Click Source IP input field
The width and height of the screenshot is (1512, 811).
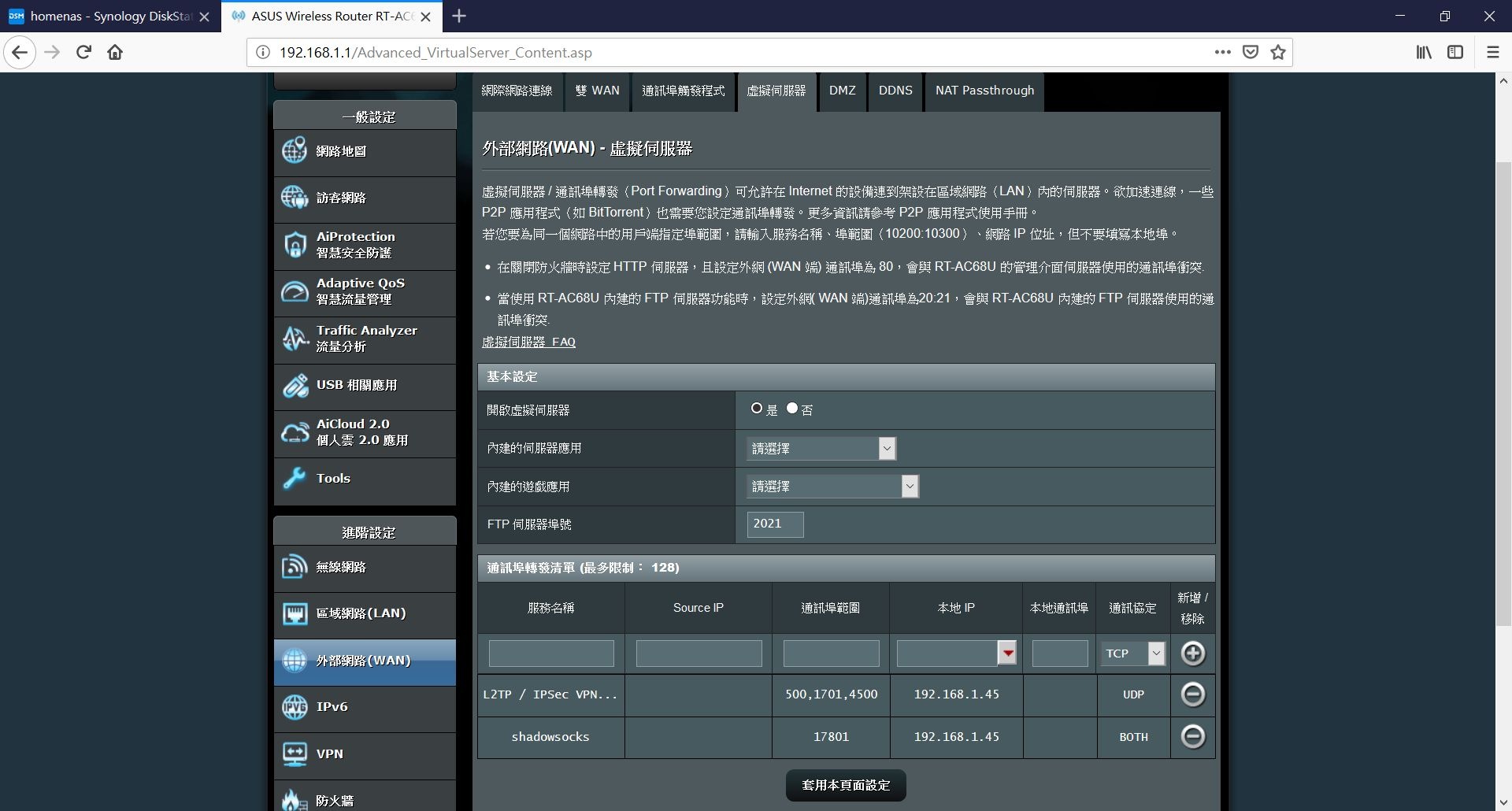[699, 653]
